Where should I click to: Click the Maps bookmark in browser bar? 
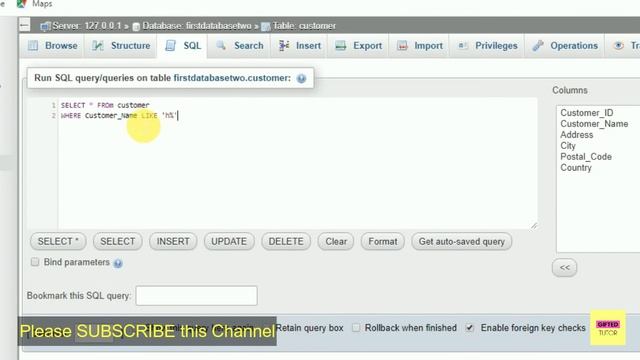tap(42, 4)
